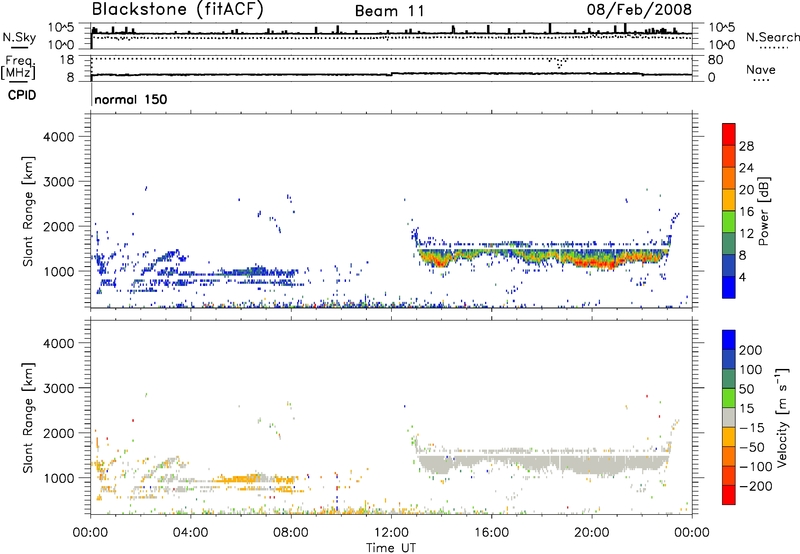800x554 pixels.
Task: Click the orange velocity echoes near 06:00
Action: (240, 479)
